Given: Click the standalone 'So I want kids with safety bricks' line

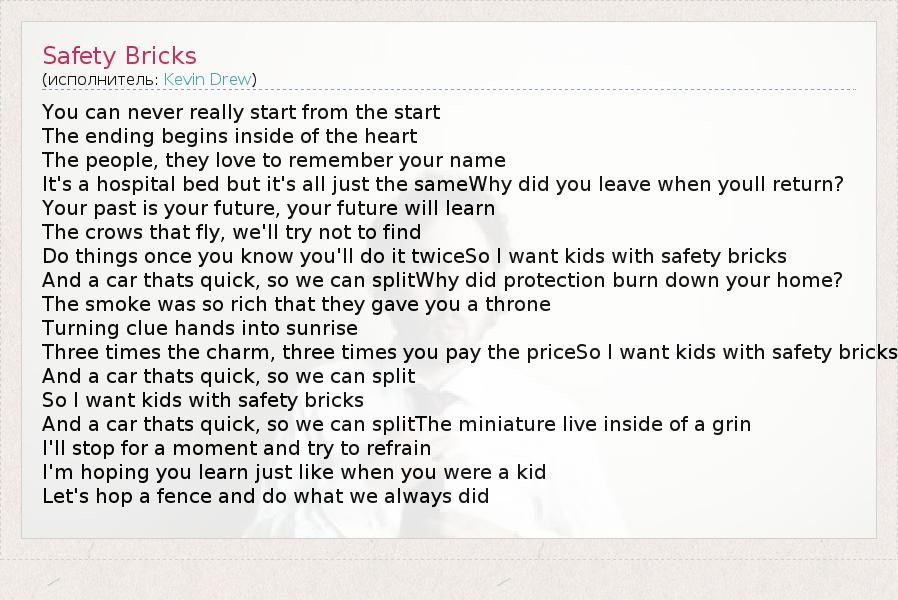Looking at the screenshot, I should 203,400.
